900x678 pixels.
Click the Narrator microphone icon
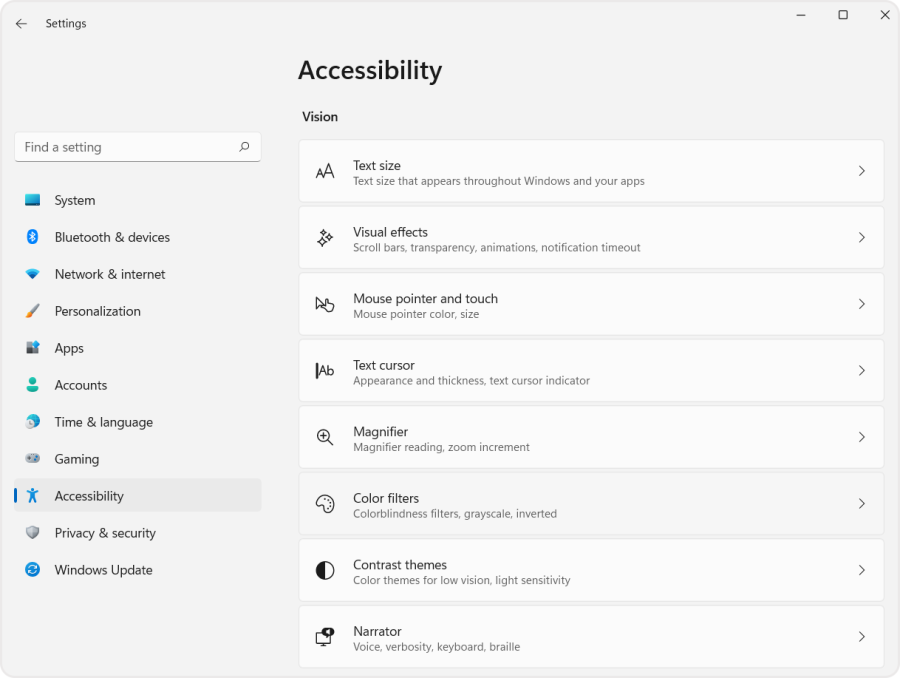pyautogui.click(x=324, y=637)
